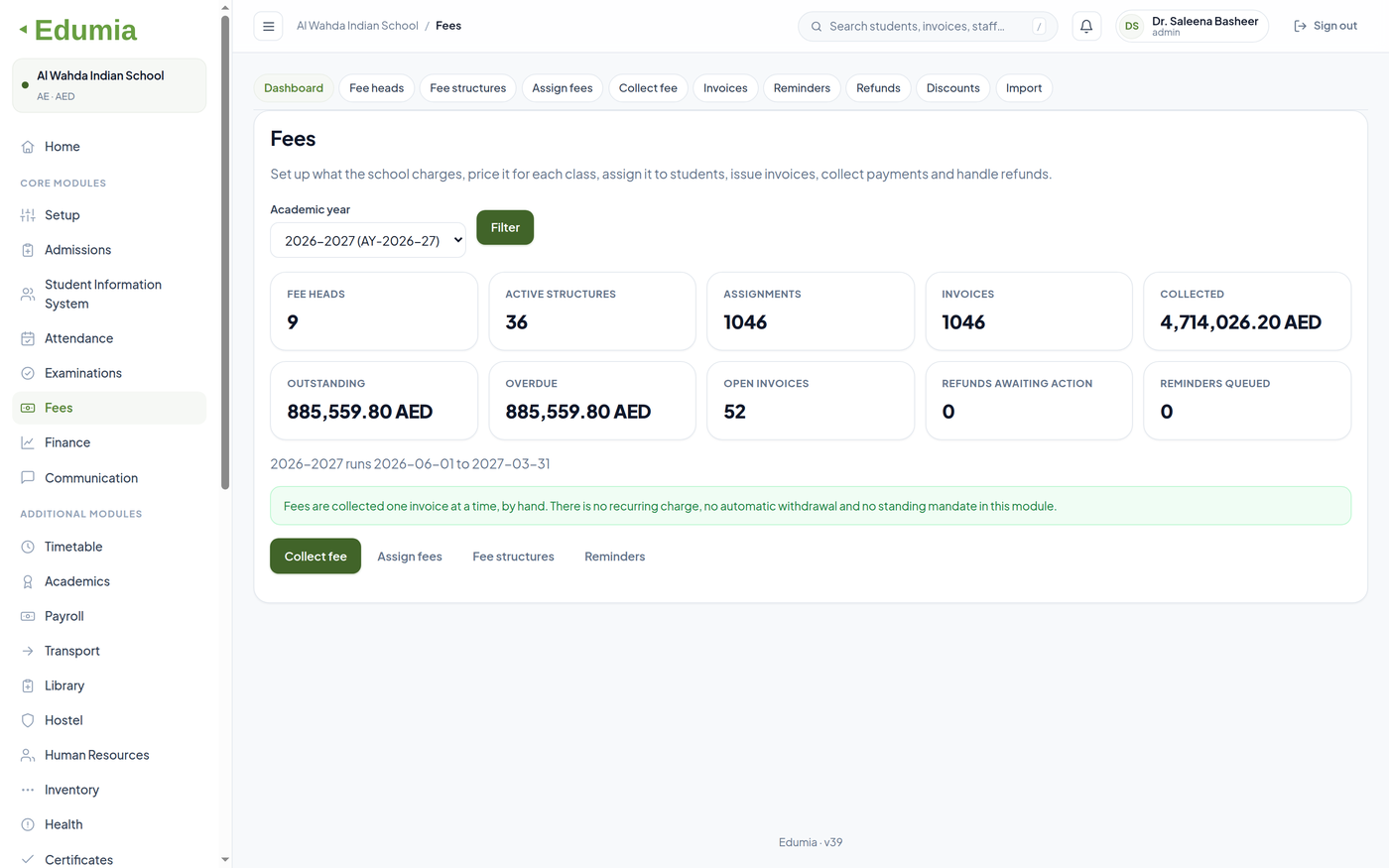The width and height of the screenshot is (1389, 868).
Task: Open the Invoices tab
Action: tap(725, 88)
